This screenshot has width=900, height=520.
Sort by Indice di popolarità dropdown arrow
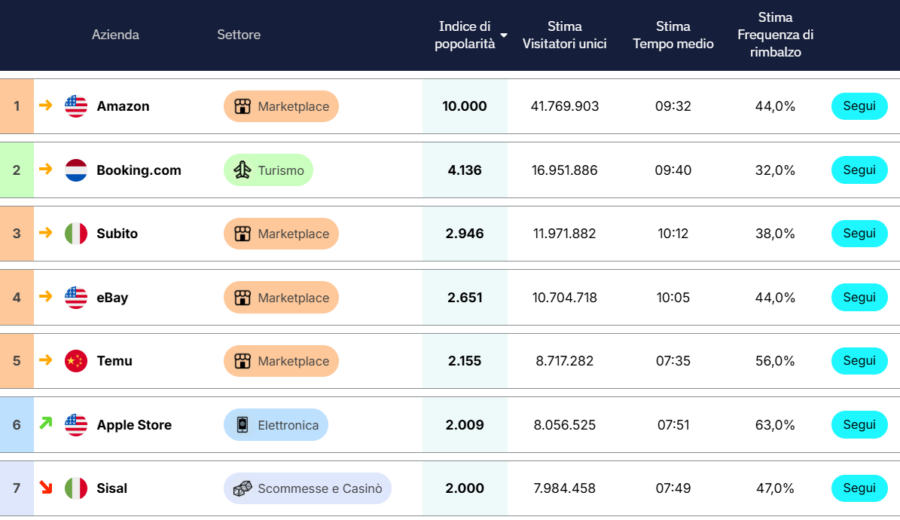pos(504,36)
